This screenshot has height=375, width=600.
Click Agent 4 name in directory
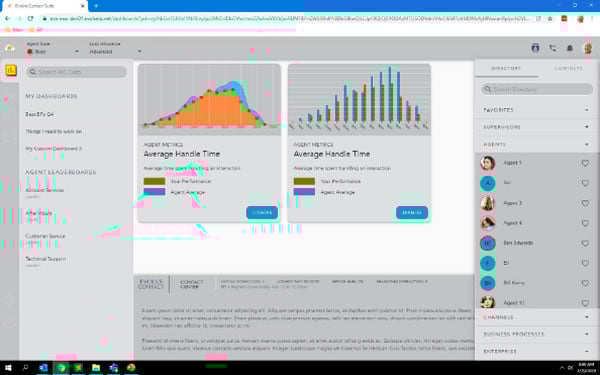512,223
